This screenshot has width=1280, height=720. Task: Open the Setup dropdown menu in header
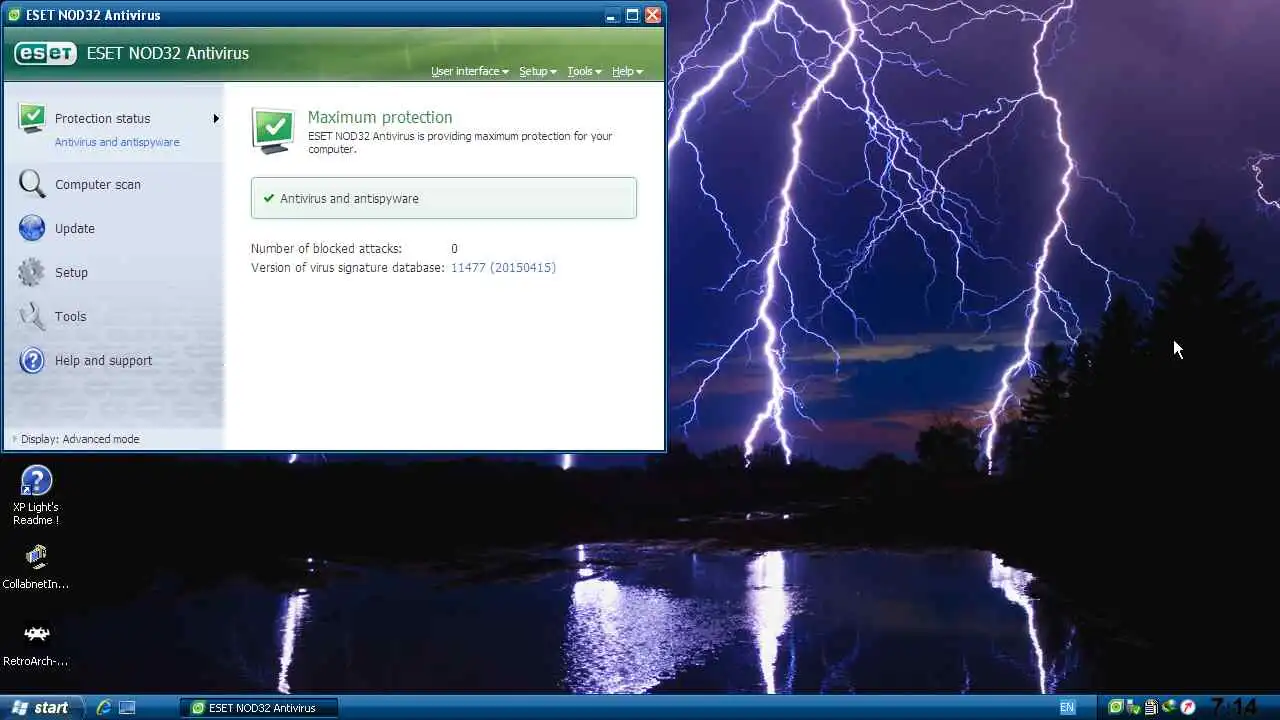(538, 71)
